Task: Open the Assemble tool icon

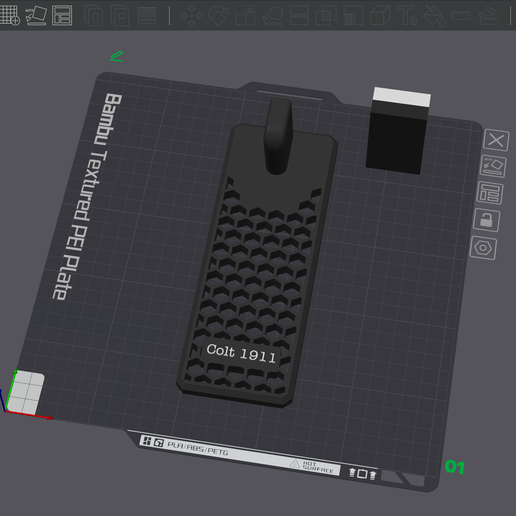Action: 488,16
